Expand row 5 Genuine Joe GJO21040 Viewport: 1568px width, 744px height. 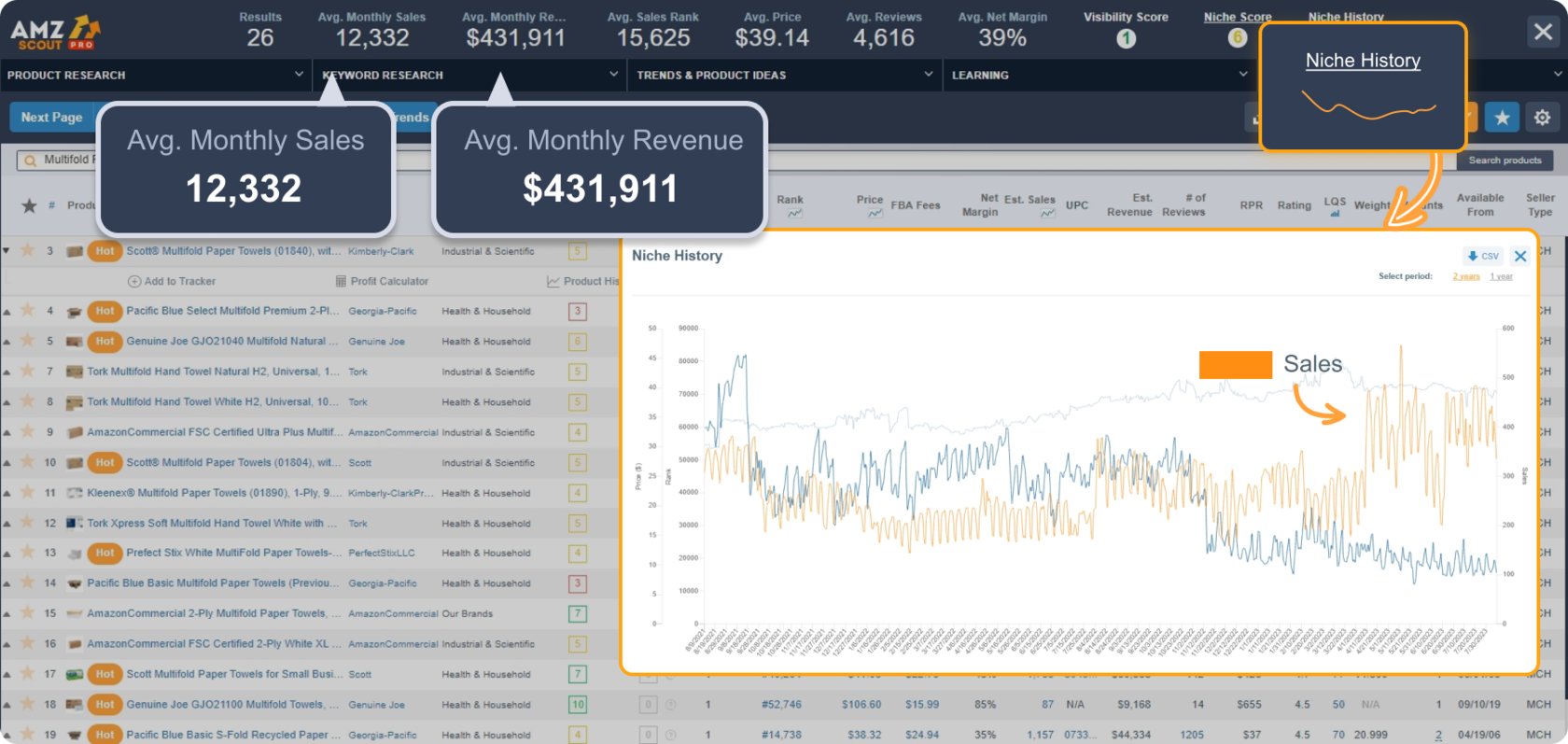tap(7, 342)
